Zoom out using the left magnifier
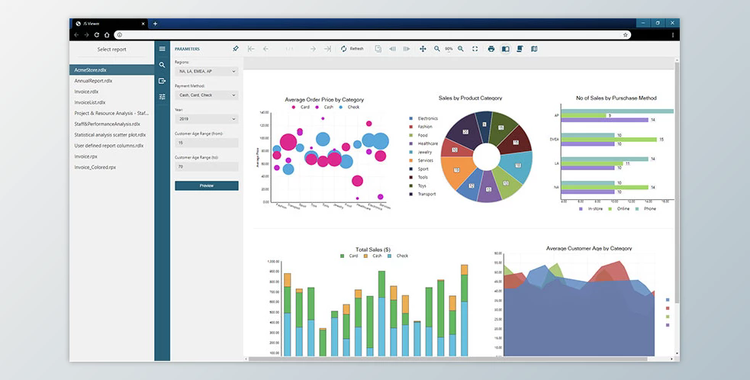750x380 pixels. coord(437,49)
